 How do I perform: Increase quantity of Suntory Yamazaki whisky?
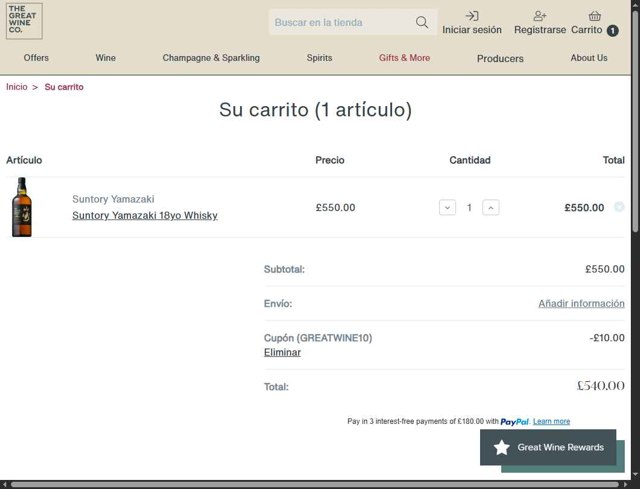click(x=491, y=207)
